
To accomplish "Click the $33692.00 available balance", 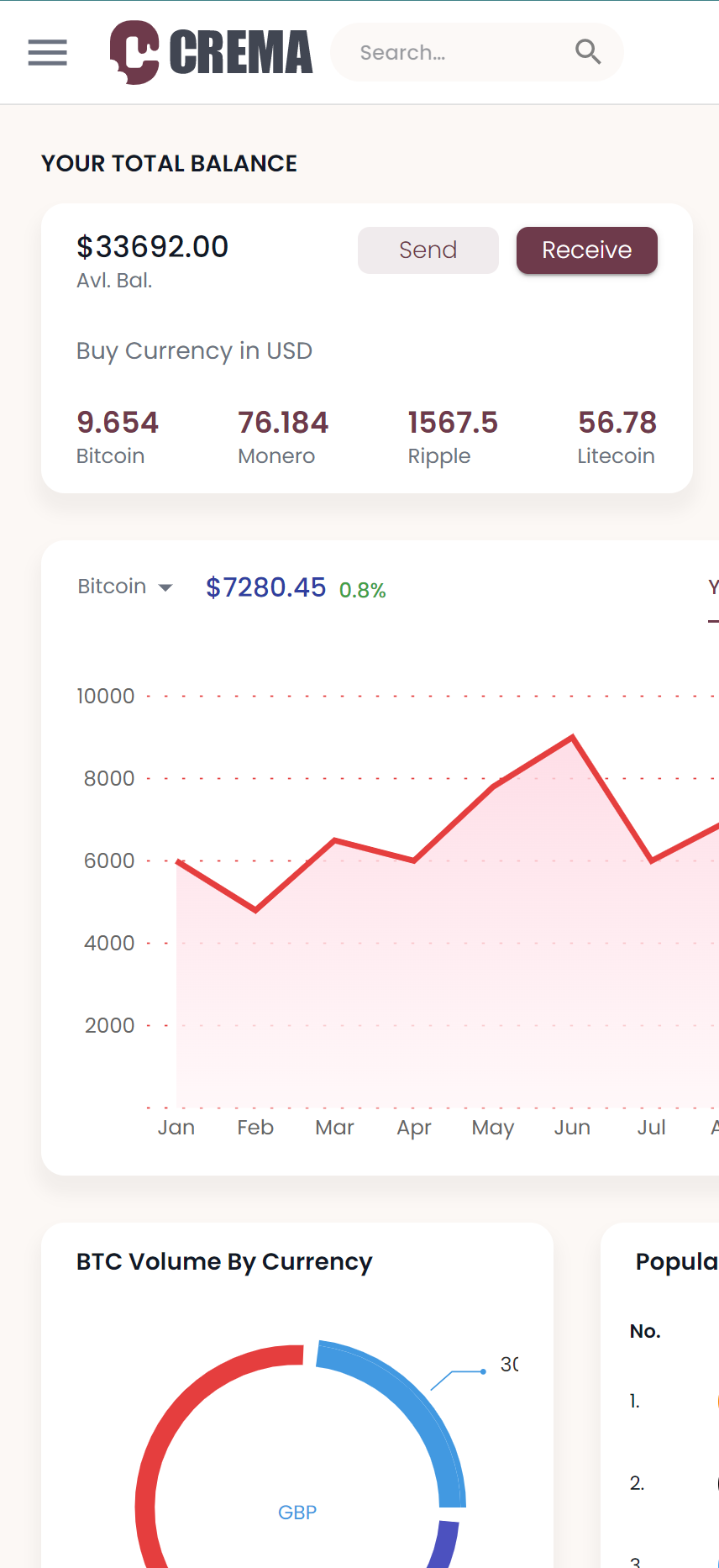I will click(x=152, y=247).
